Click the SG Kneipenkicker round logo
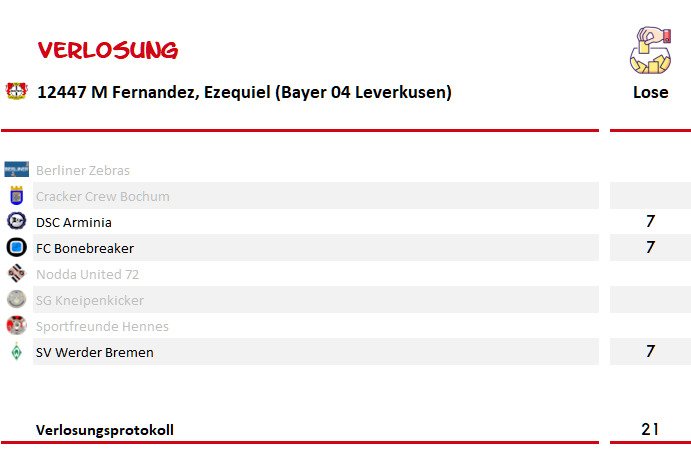The height and width of the screenshot is (469, 691). point(16,299)
